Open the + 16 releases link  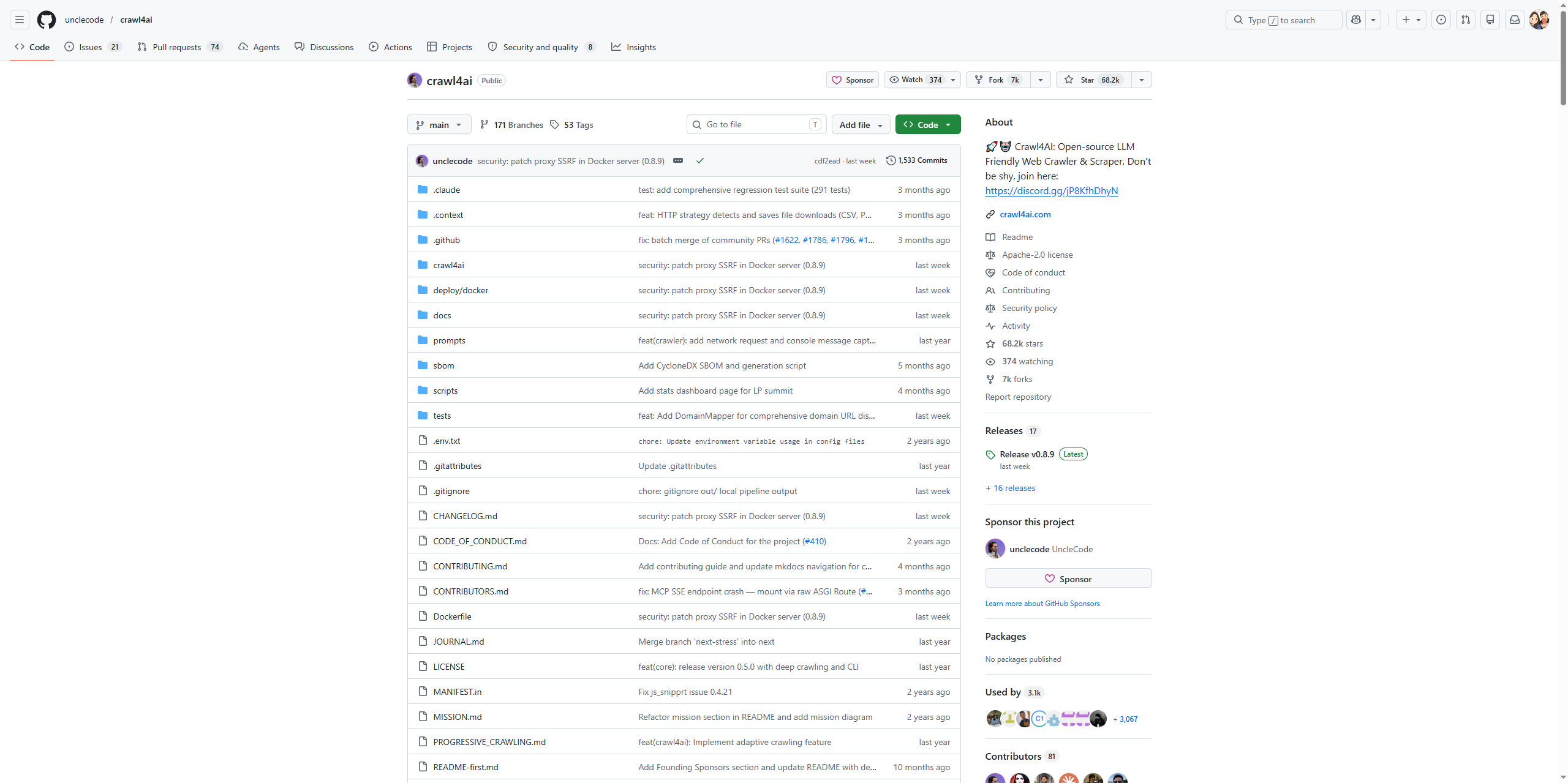click(x=1010, y=488)
